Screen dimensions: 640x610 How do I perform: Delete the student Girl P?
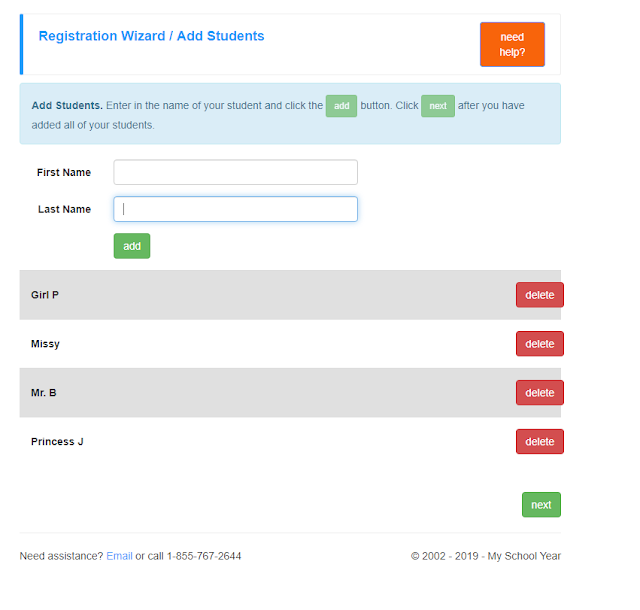point(540,295)
